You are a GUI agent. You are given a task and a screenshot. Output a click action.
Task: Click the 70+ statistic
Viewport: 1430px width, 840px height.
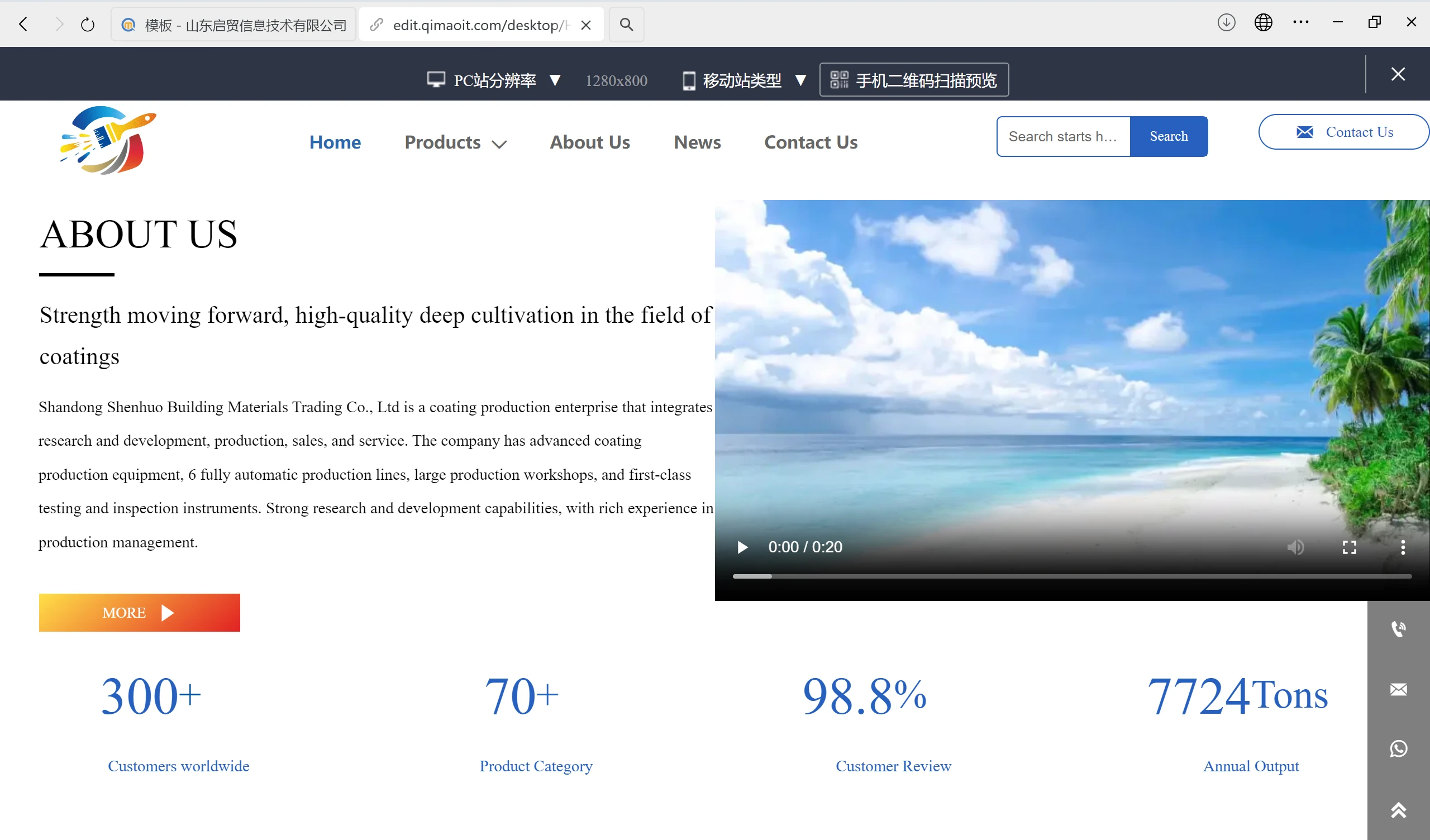(x=522, y=696)
